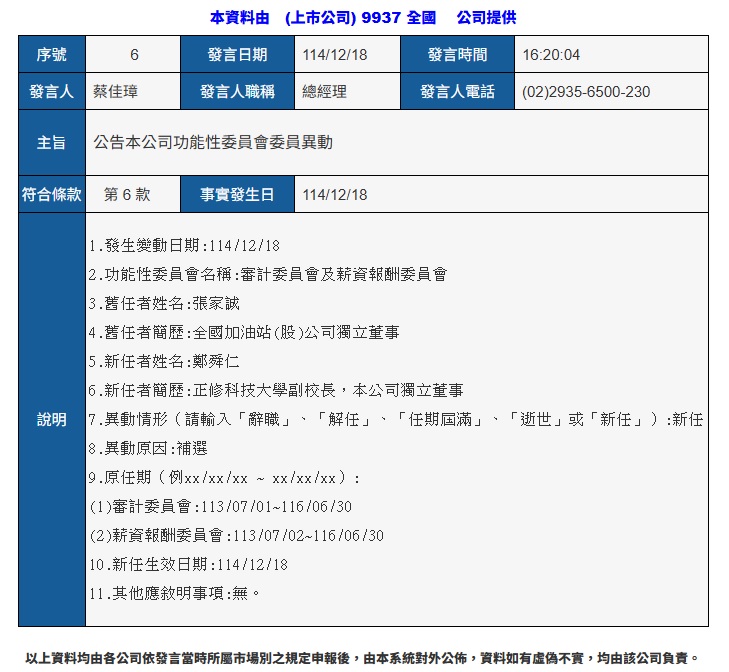Select the clause value 第 6 款

click(x=127, y=195)
